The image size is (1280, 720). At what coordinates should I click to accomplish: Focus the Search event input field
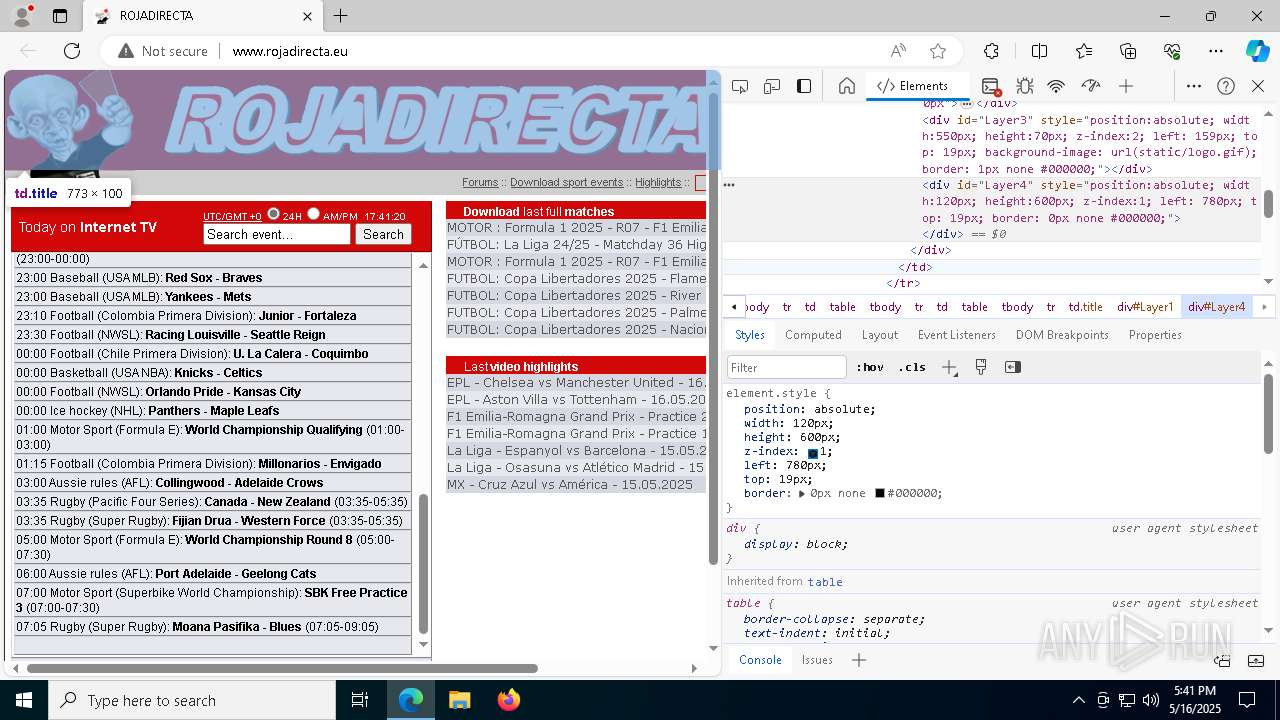coord(277,234)
